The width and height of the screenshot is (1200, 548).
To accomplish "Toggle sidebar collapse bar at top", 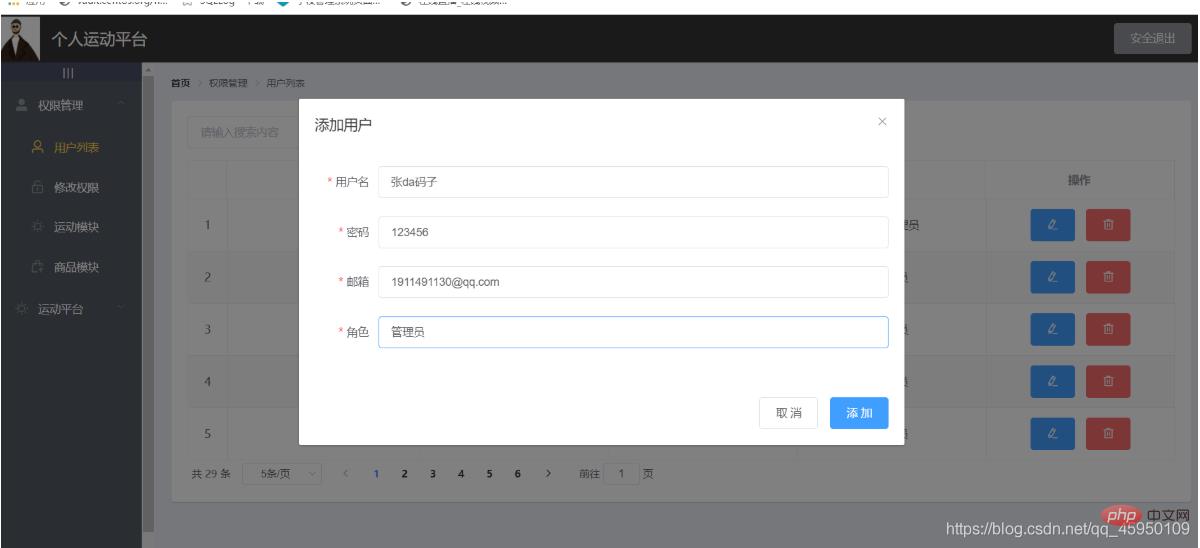I will 68,73.
